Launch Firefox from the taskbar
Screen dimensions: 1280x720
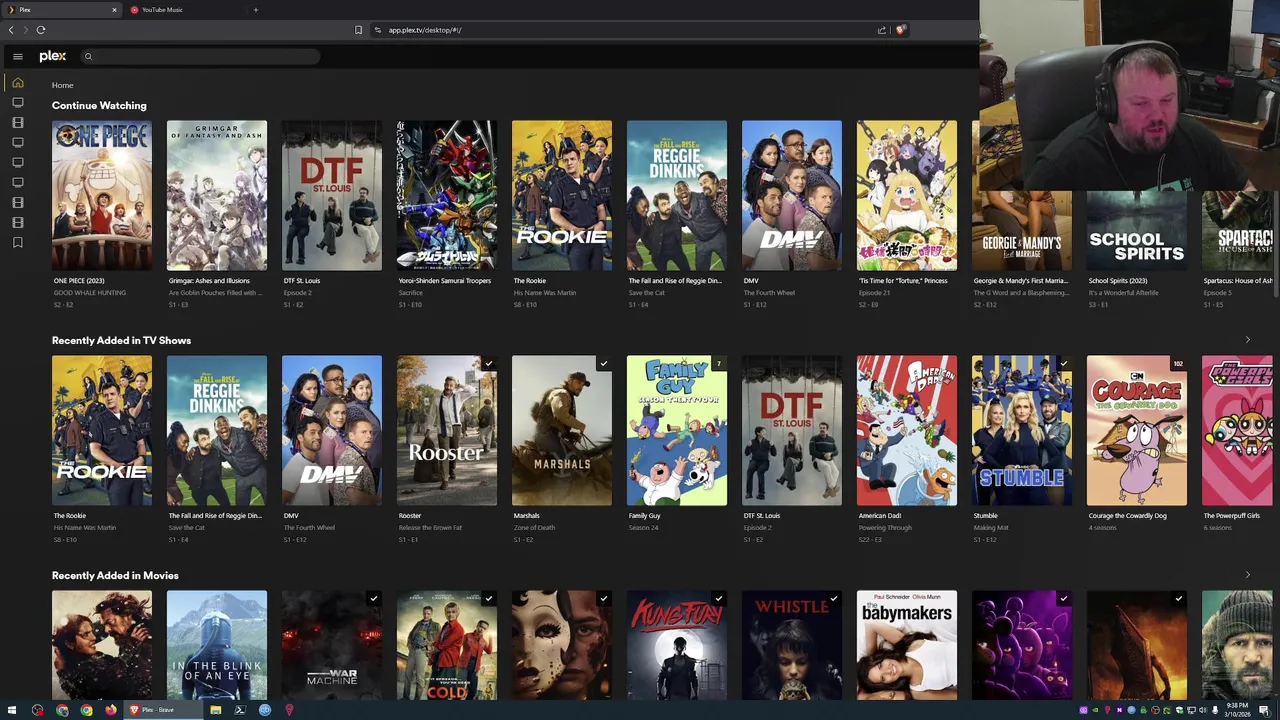[111, 710]
